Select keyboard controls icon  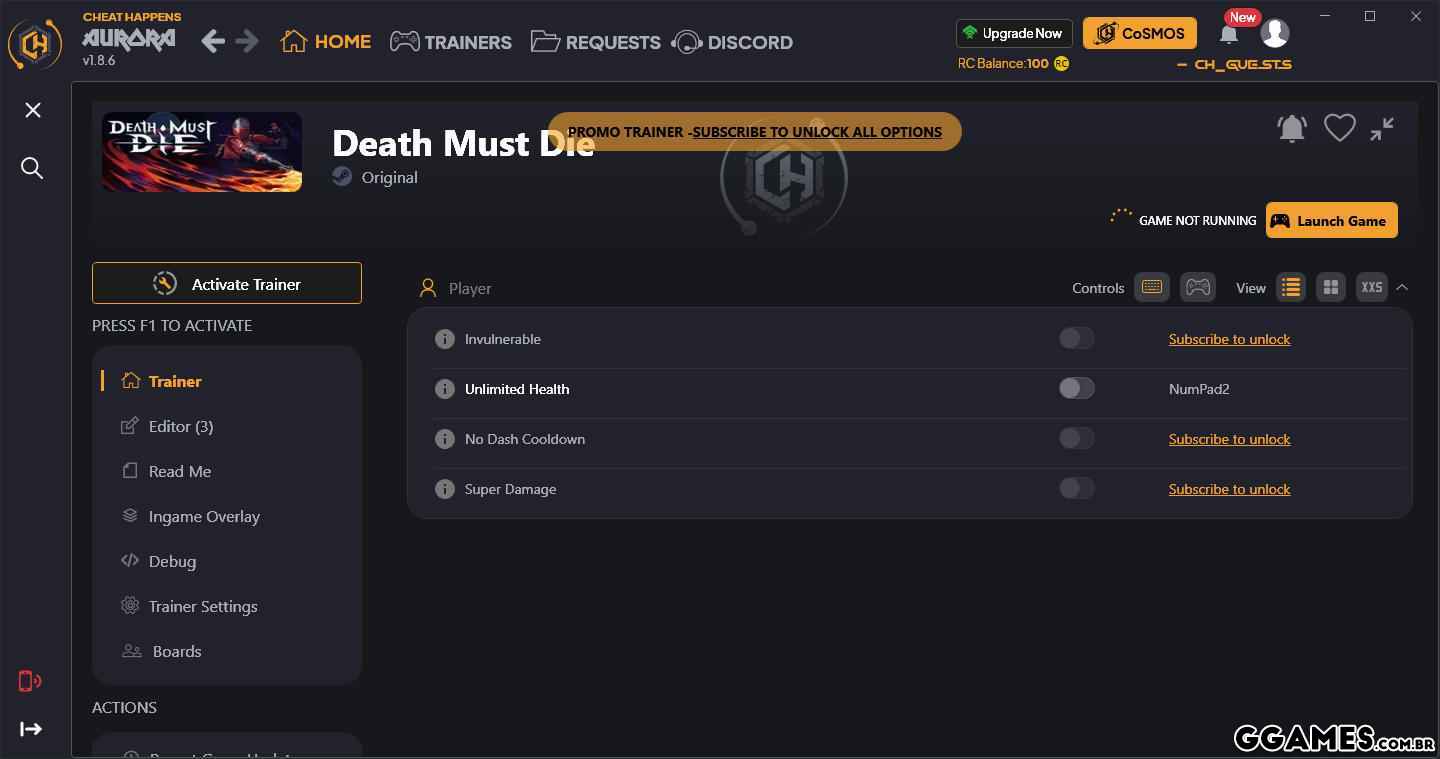(1151, 288)
